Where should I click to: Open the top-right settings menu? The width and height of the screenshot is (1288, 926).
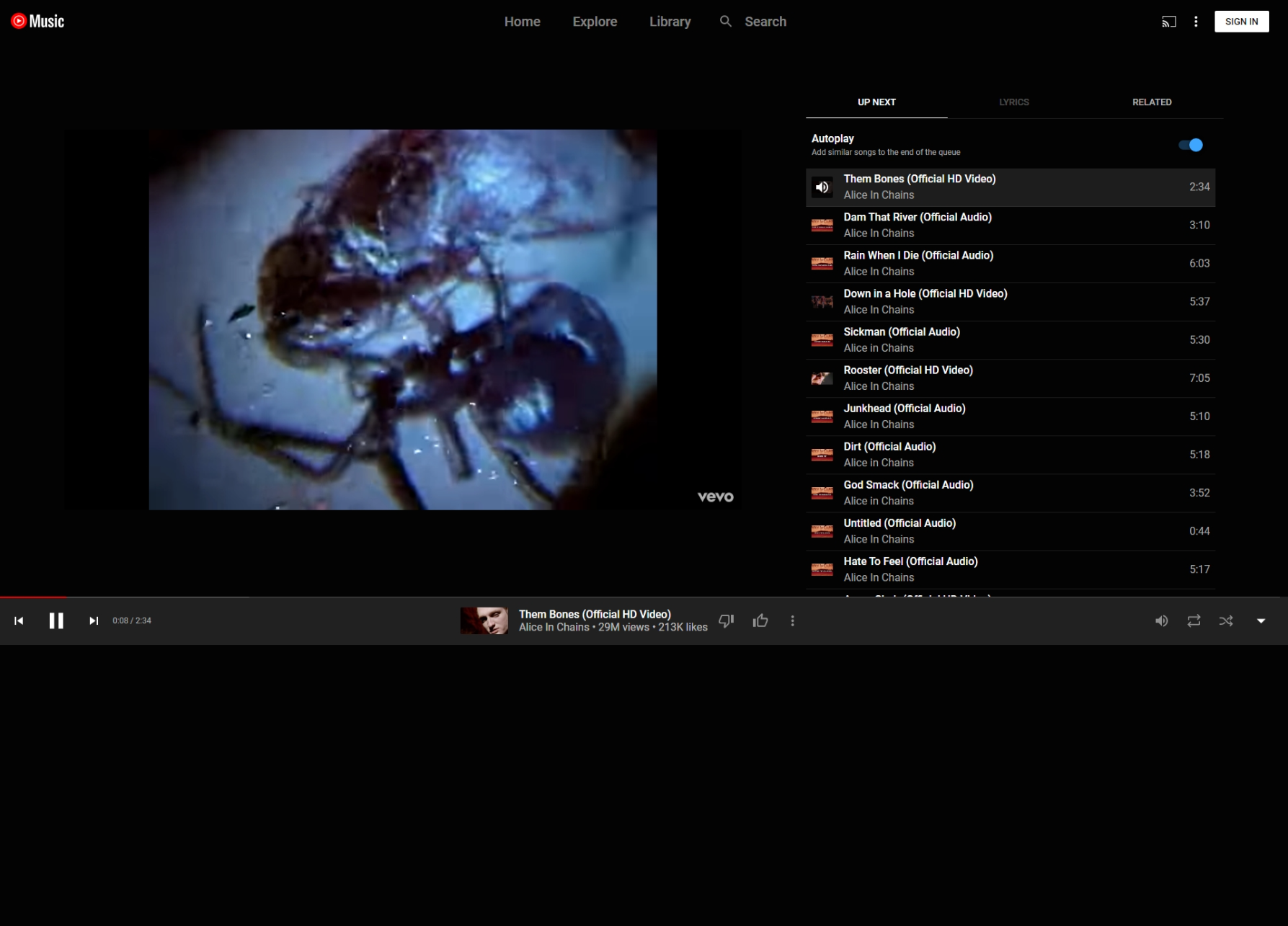click(1196, 22)
